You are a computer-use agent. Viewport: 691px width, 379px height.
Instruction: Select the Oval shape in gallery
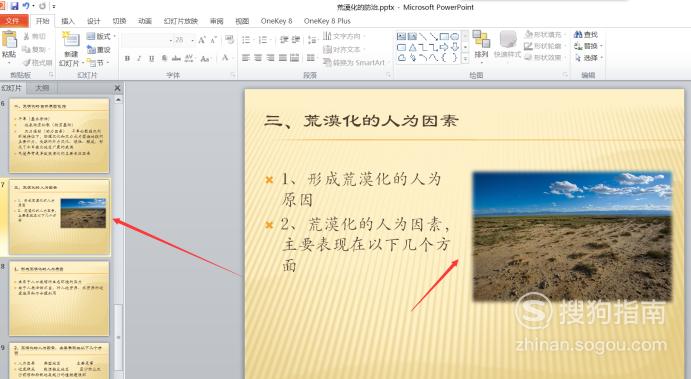coord(455,36)
